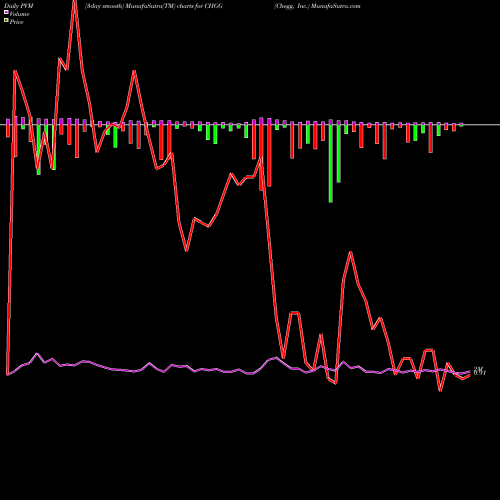Image resolution: width=500 pixels, height=500 pixels.
Task: Select the Price legend label
Action: pos(16,22)
